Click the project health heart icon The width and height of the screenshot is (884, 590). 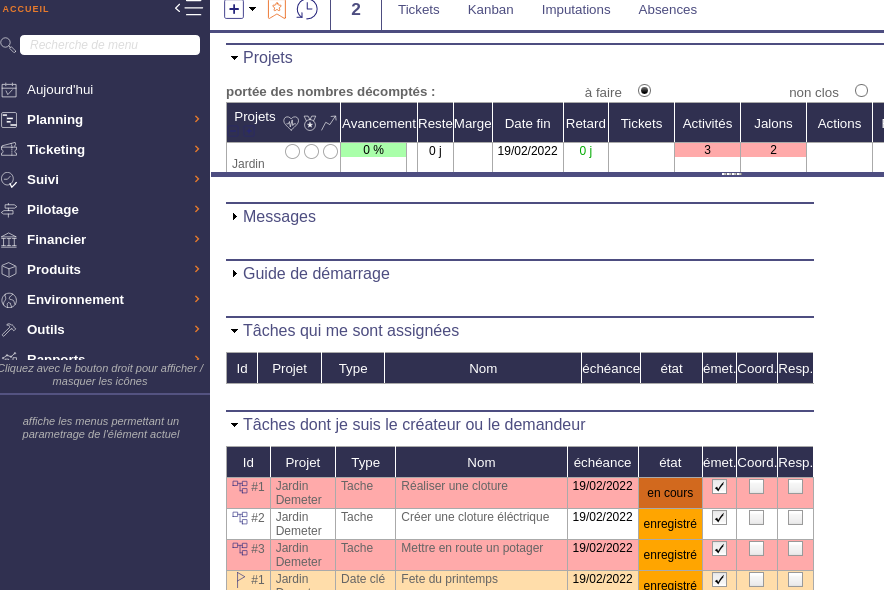point(291,123)
